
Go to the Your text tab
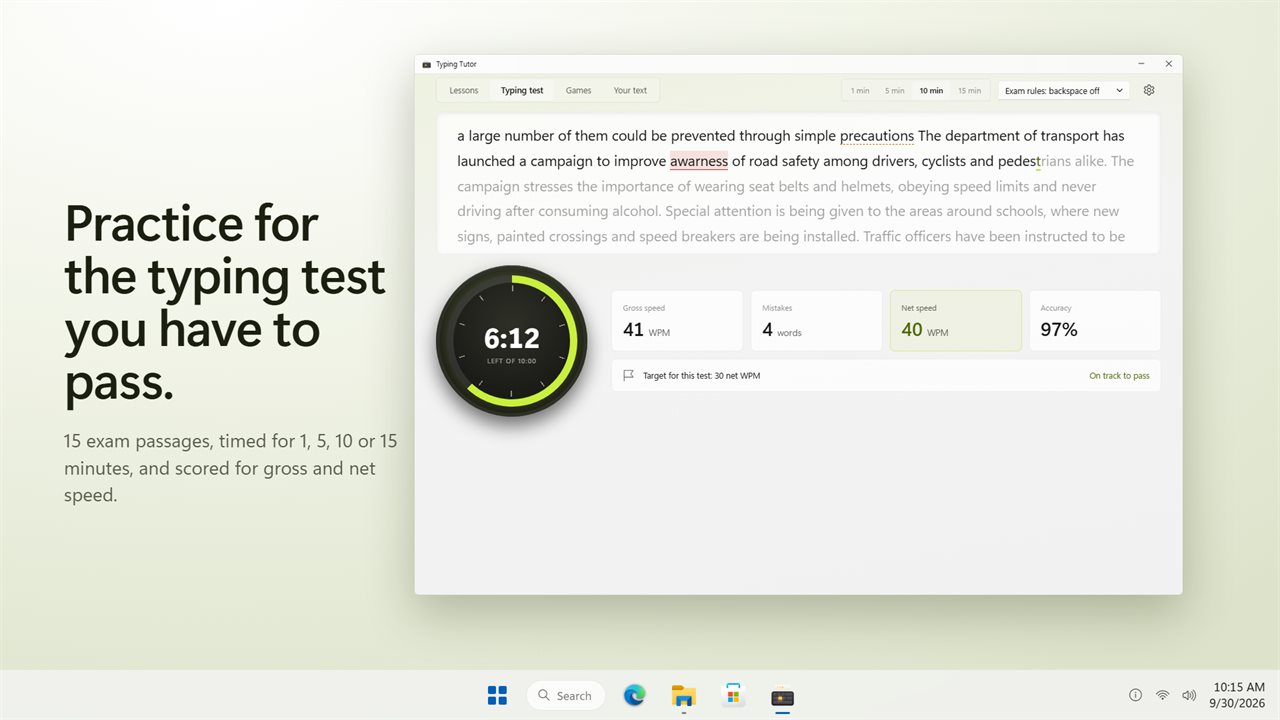pos(630,91)
